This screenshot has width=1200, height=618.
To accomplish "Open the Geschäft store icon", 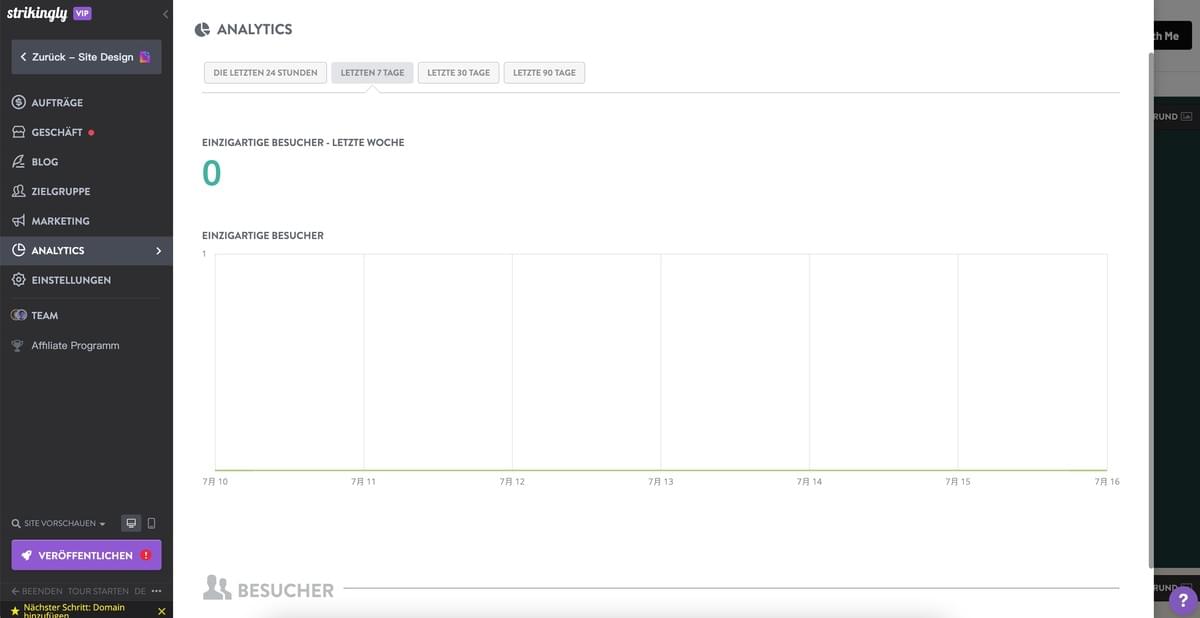I will click(x=18, y=132).
